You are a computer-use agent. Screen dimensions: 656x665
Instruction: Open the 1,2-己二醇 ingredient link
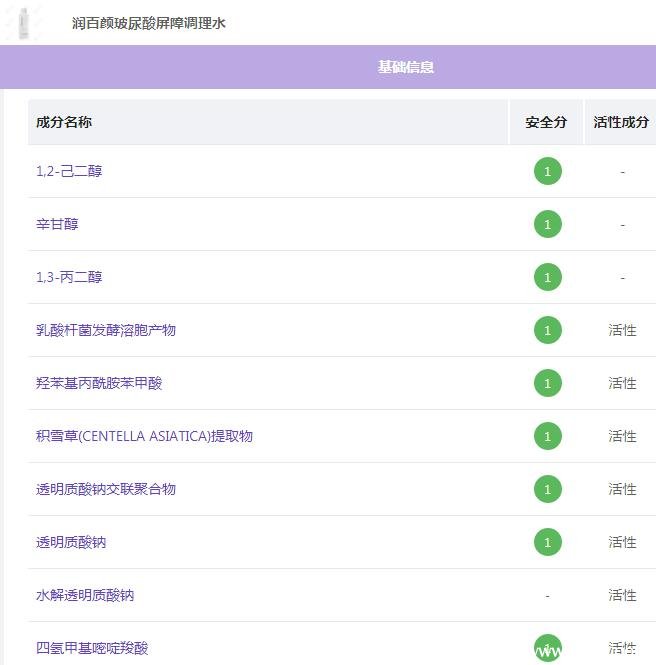(69, 171)
